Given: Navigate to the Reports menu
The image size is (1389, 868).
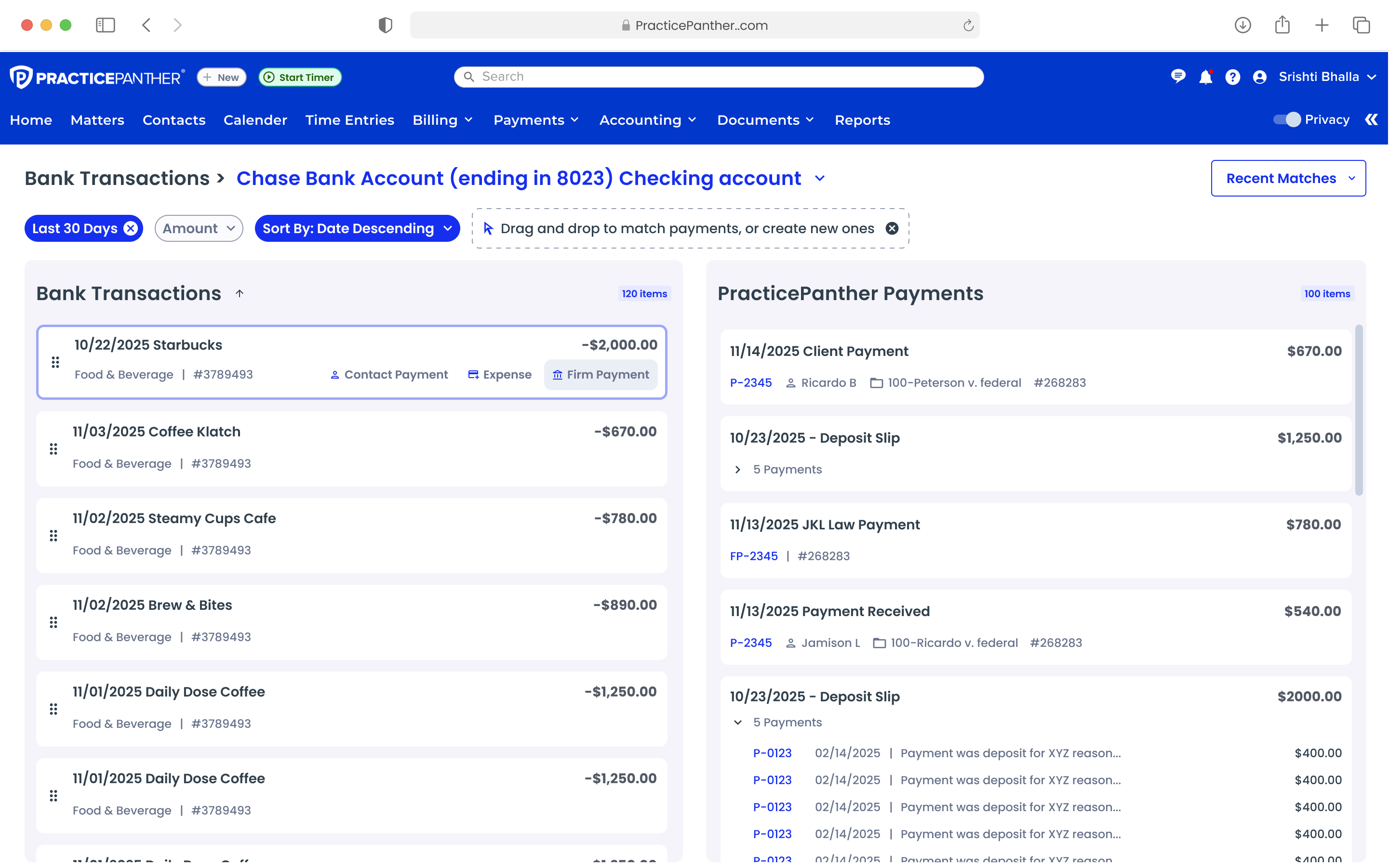Looking at the screenshot, I should (x=862, y=120).
